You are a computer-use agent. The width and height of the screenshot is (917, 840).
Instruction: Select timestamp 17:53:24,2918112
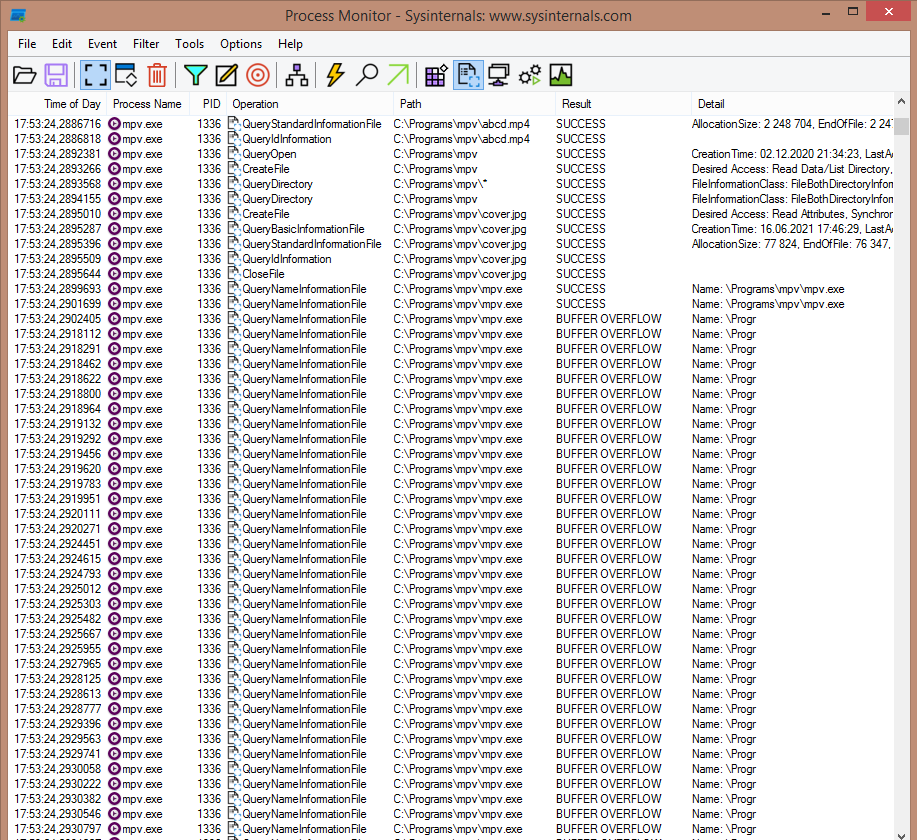coord(57,334)
